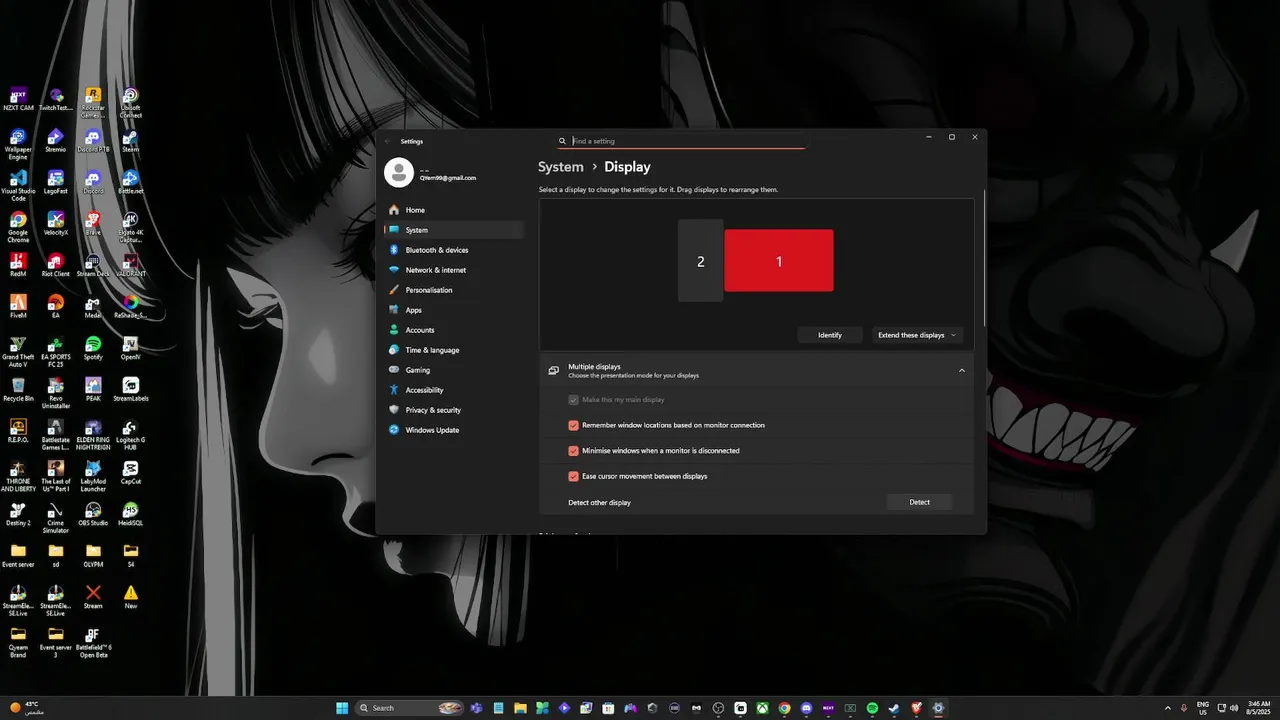Open NZXT CAM desktop shortcut
This screenshot has height=720, width=1280.
point(18,99)
